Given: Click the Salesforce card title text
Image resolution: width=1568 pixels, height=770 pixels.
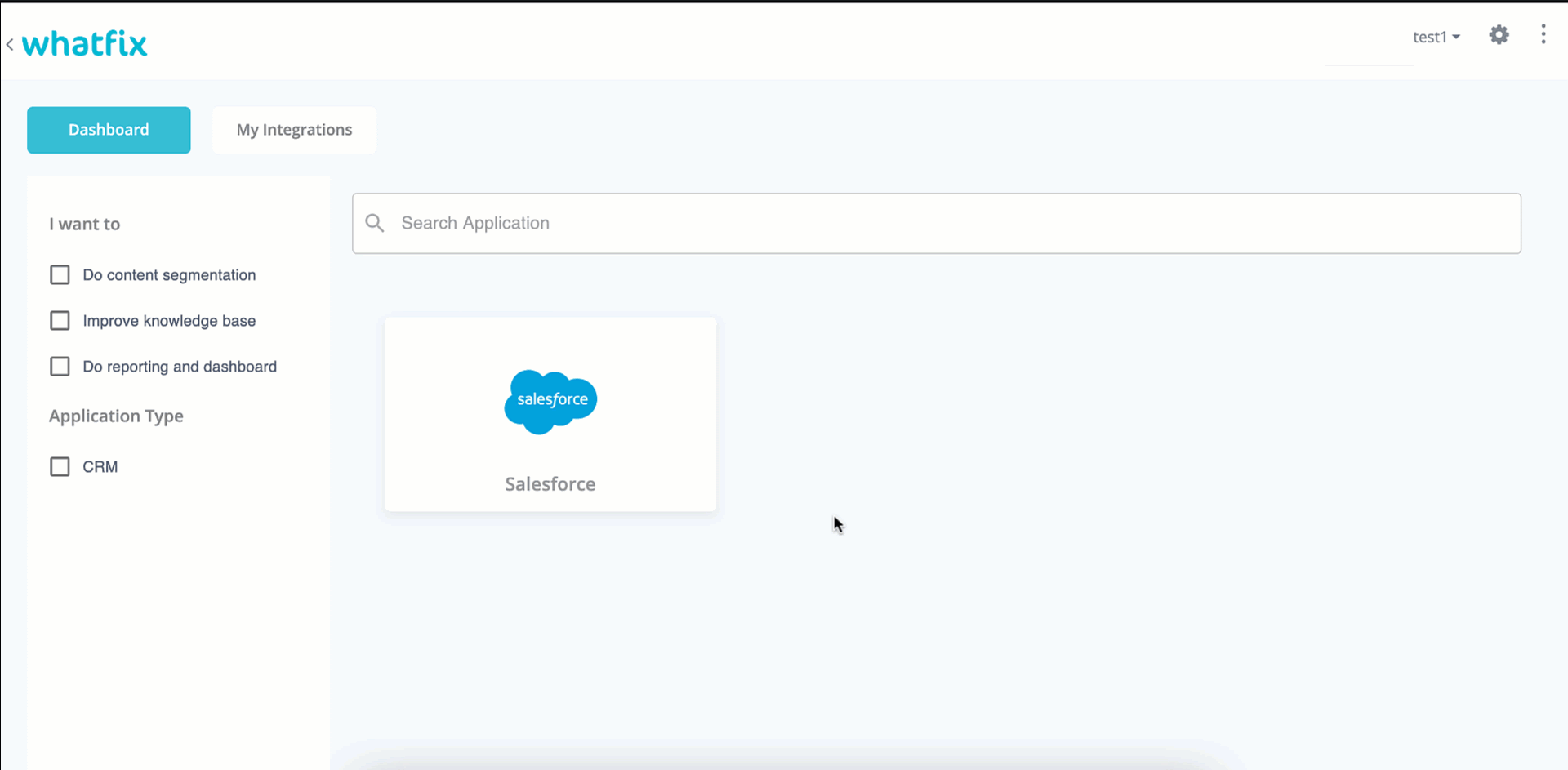Looking at the screenshot, I should coord(550,484).
